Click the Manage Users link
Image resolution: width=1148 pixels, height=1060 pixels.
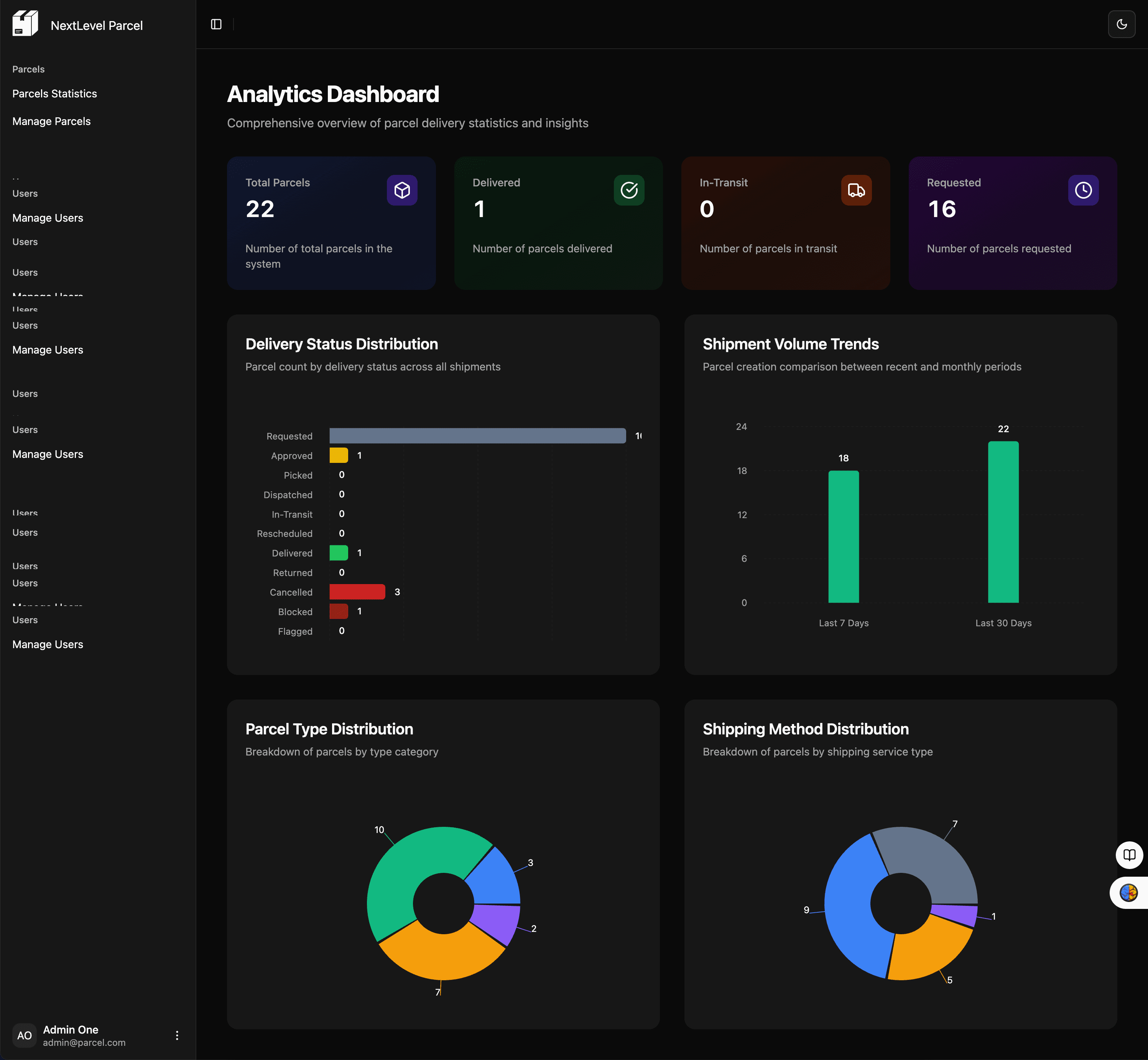[48, 218]
